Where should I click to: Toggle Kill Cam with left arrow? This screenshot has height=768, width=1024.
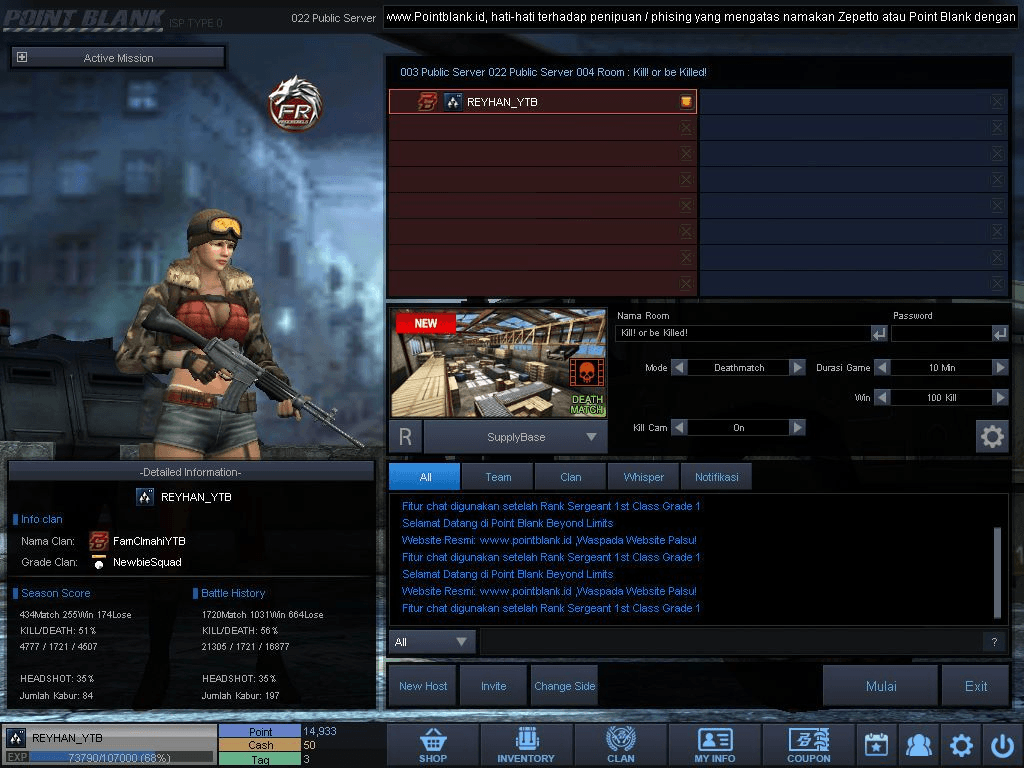[679, 428]
